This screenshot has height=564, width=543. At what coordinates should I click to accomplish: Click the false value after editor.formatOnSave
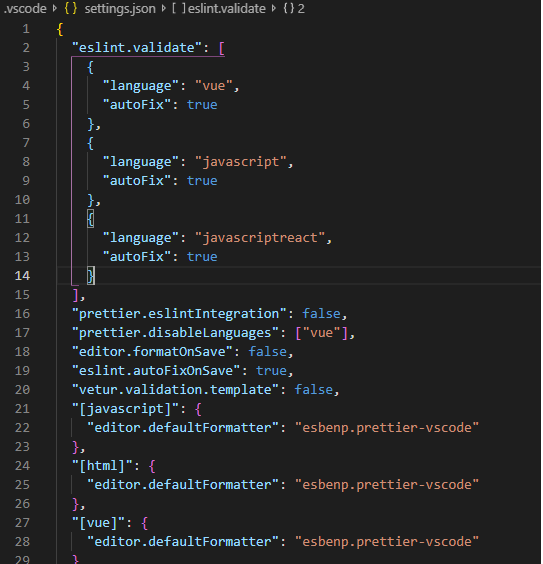268,352
